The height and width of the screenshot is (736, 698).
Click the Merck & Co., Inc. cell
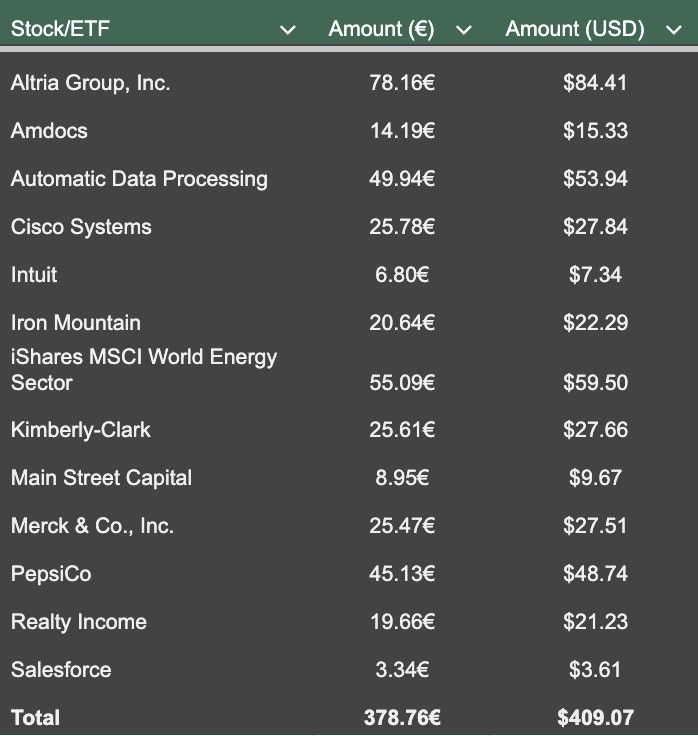pyautogui.click(x=92, y=526)
